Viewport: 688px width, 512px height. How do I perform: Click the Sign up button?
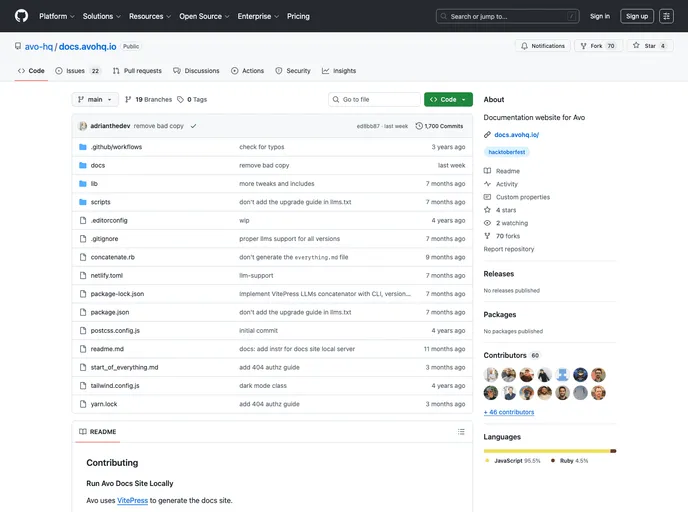(636, 16)
